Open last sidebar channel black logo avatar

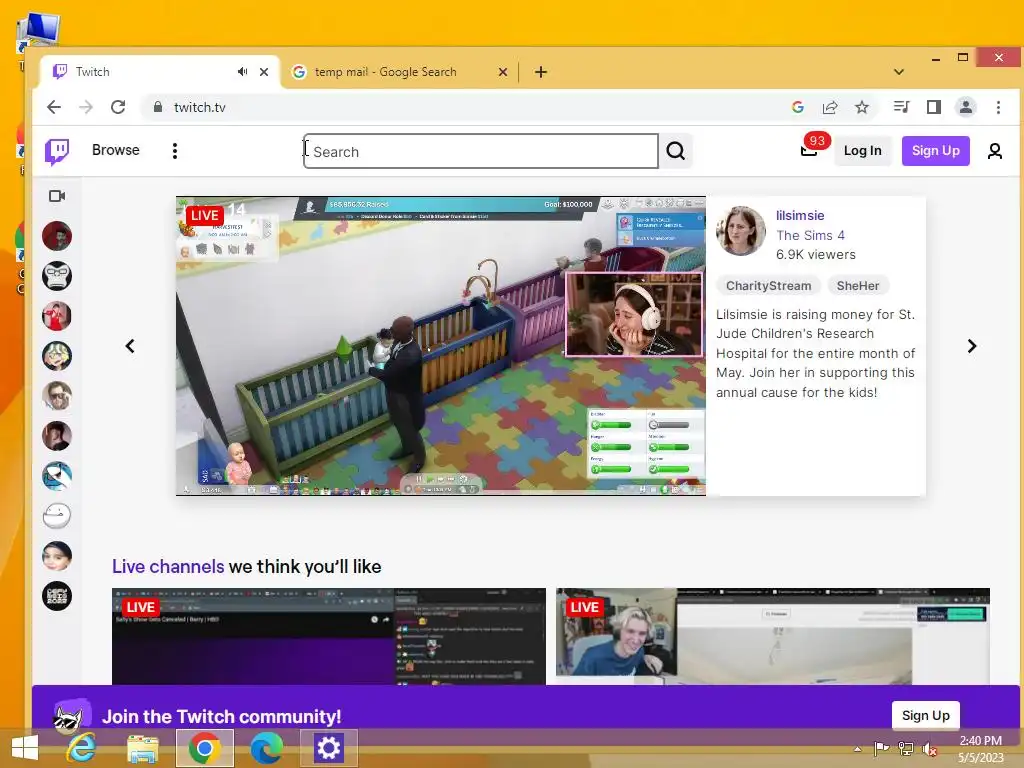(57, 596)
